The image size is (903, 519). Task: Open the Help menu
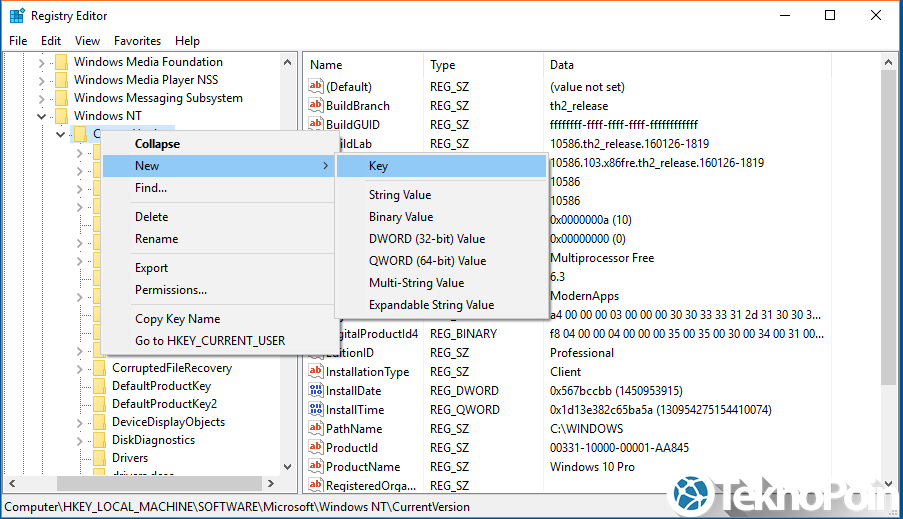[x=187, y=41]
